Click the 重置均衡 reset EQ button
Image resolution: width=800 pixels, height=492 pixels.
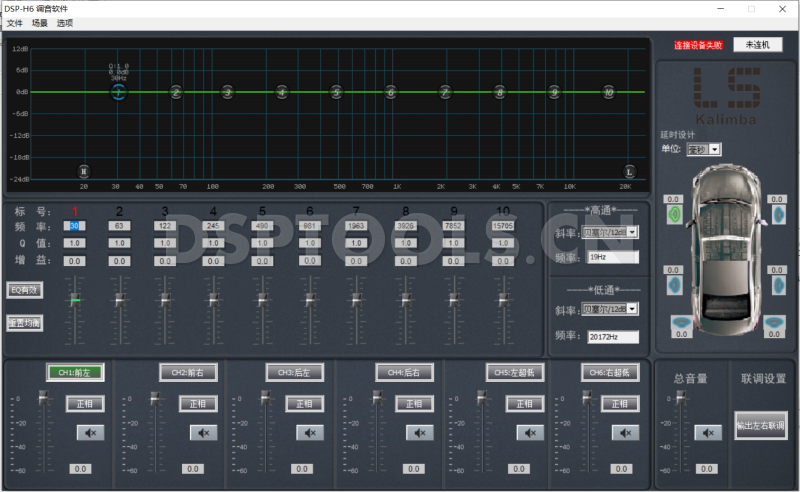(x=23, y=323)
